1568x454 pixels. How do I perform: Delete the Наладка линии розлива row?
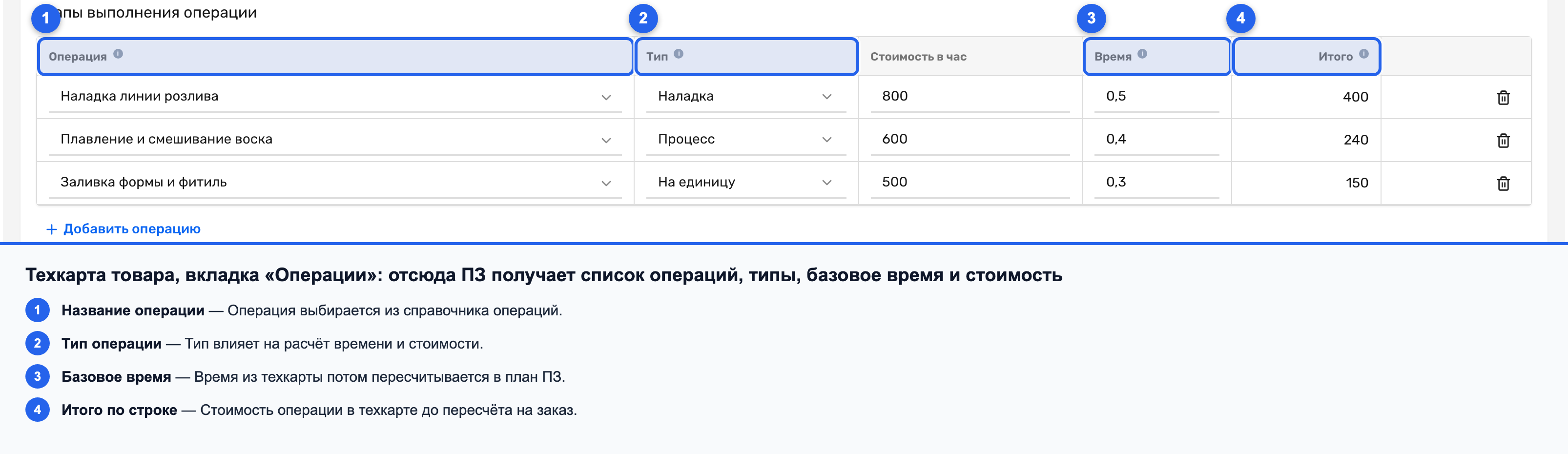[1503, 97]
